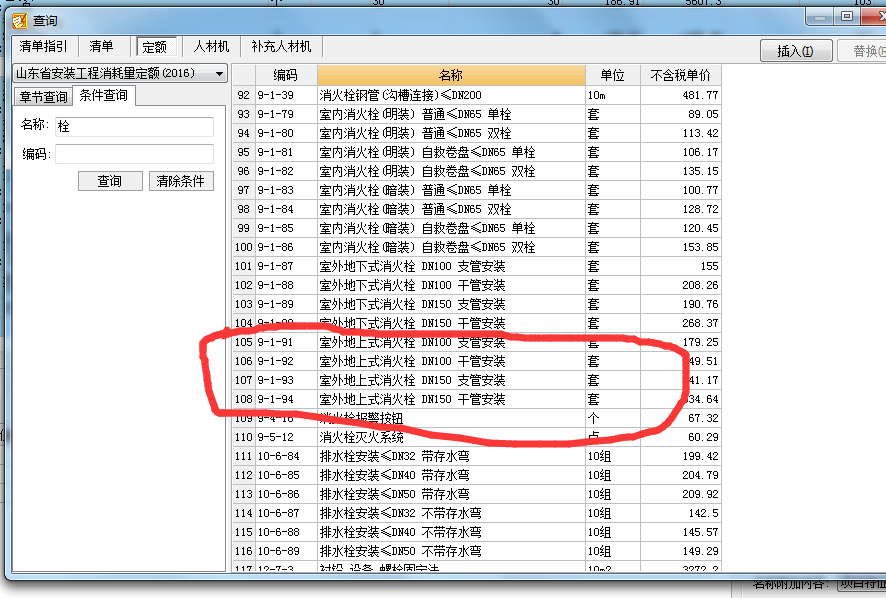Screen dimensions: 886x598
Task: Maximize the 查询 window
Action: click(x=847, y=16)
